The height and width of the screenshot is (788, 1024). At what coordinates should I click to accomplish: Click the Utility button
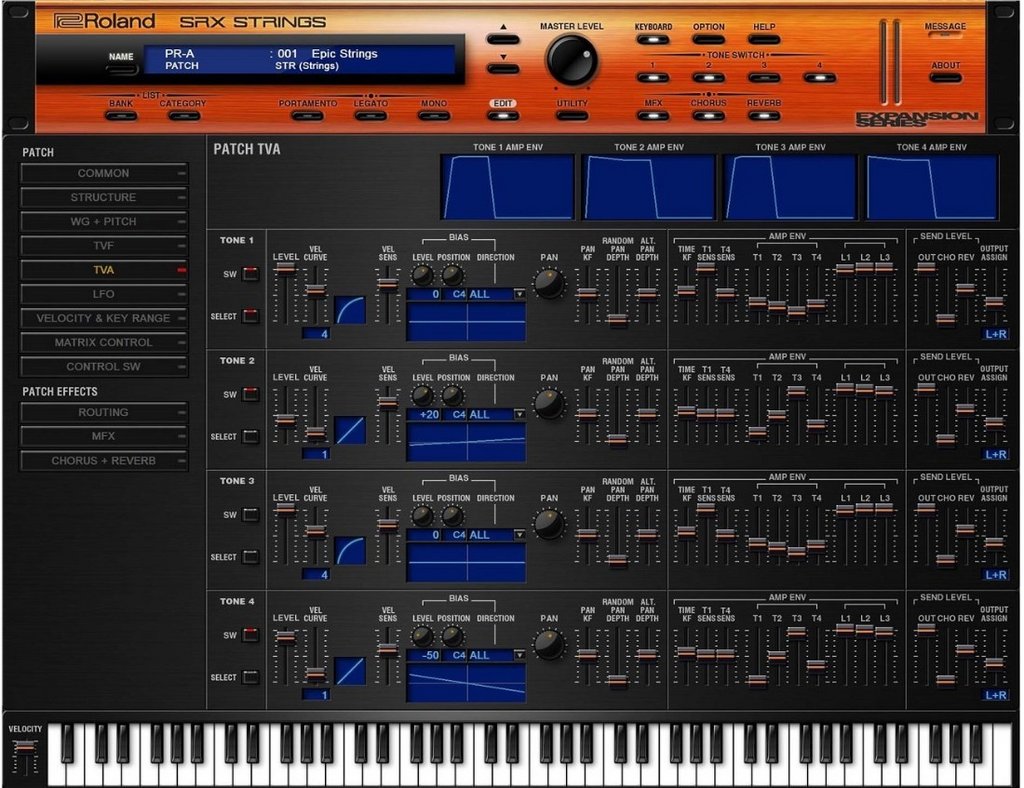point(572,116)
